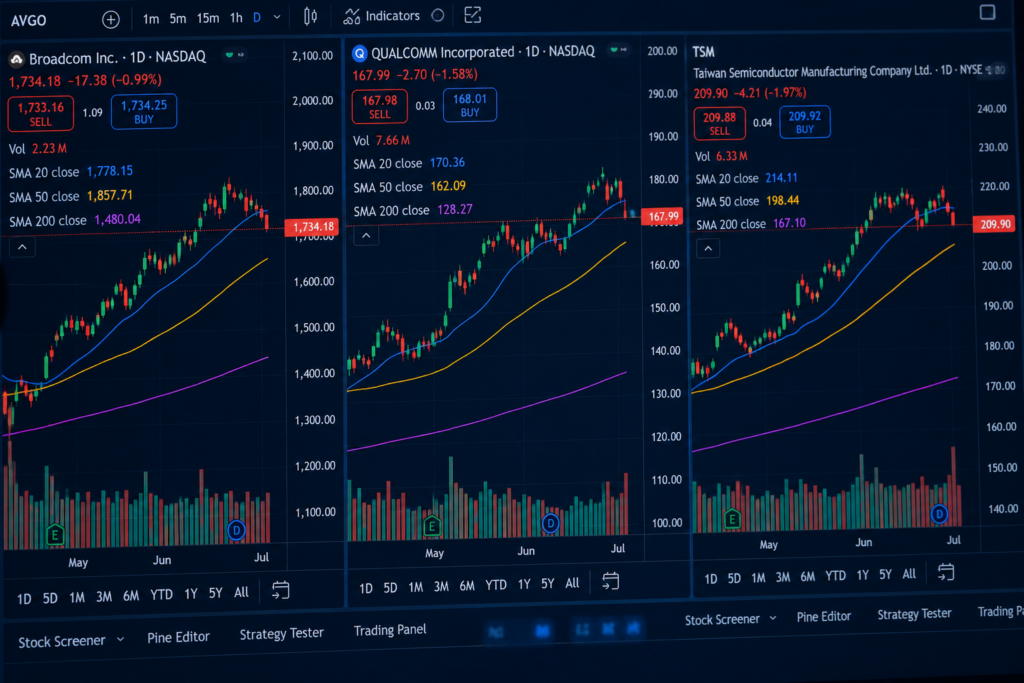Open go-to-date calendar icon under TSM chart

coord(946,573)
